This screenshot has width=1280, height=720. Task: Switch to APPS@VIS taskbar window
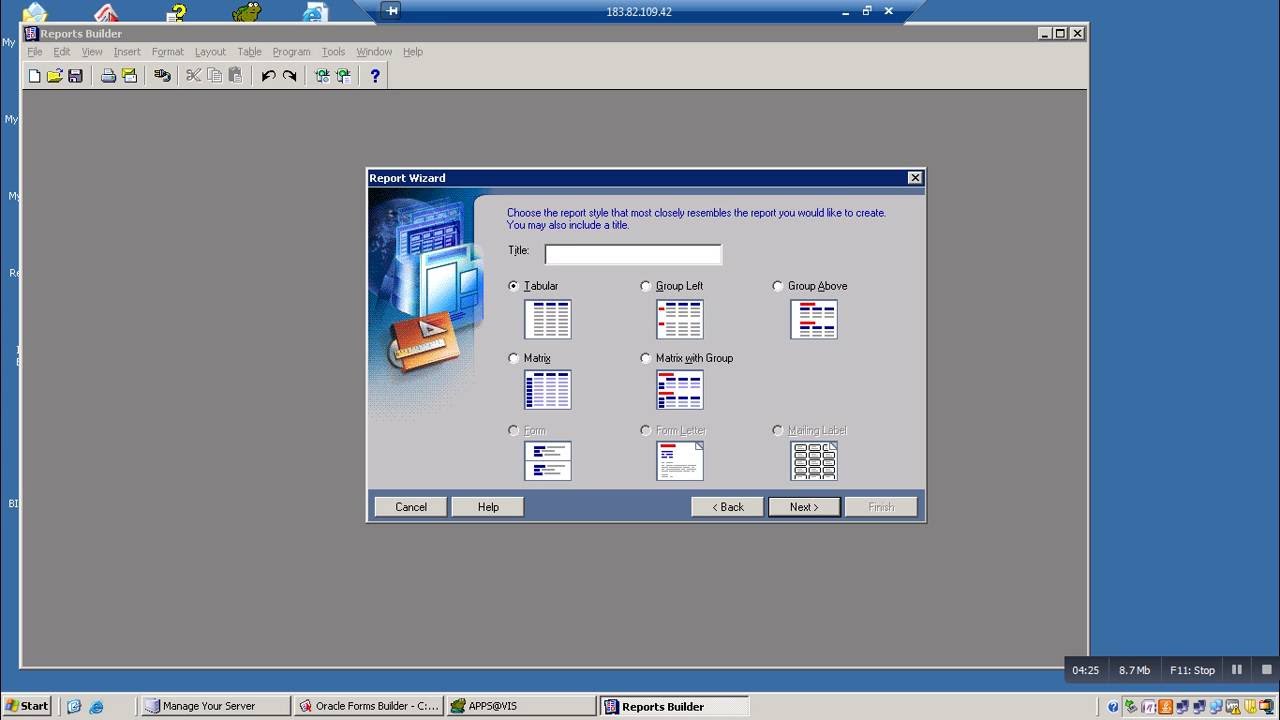click(x=521, y=706)
